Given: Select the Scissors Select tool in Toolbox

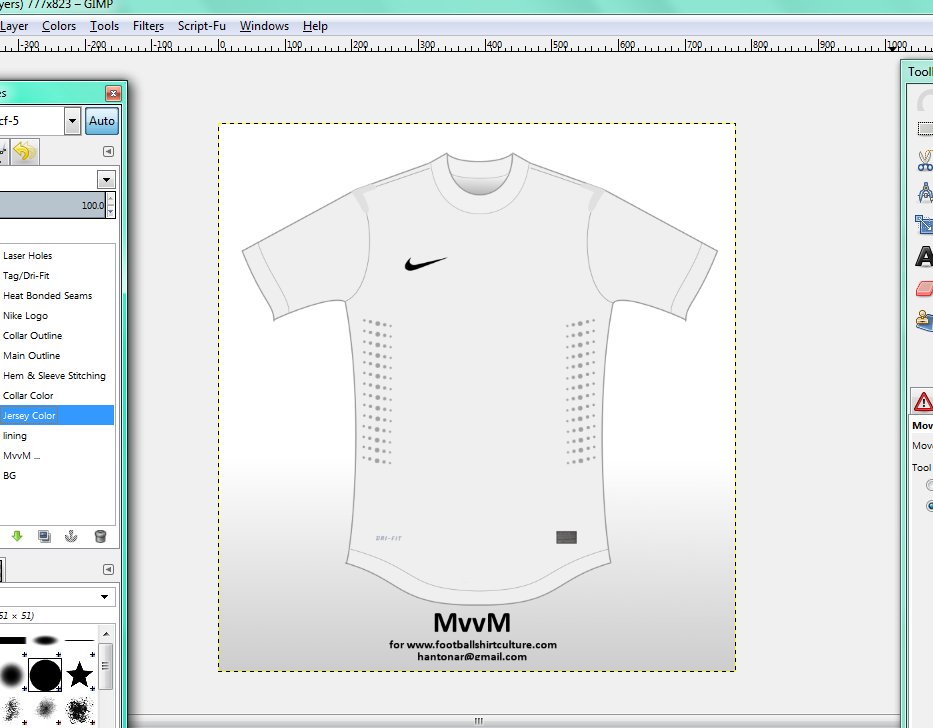Looking at the screenshot, I should pyautogui.click(x=923, y=160).
